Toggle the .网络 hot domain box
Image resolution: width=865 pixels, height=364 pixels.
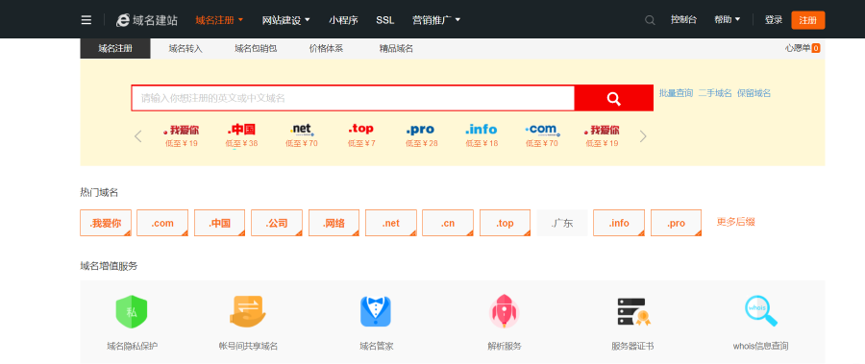point(334,223)
